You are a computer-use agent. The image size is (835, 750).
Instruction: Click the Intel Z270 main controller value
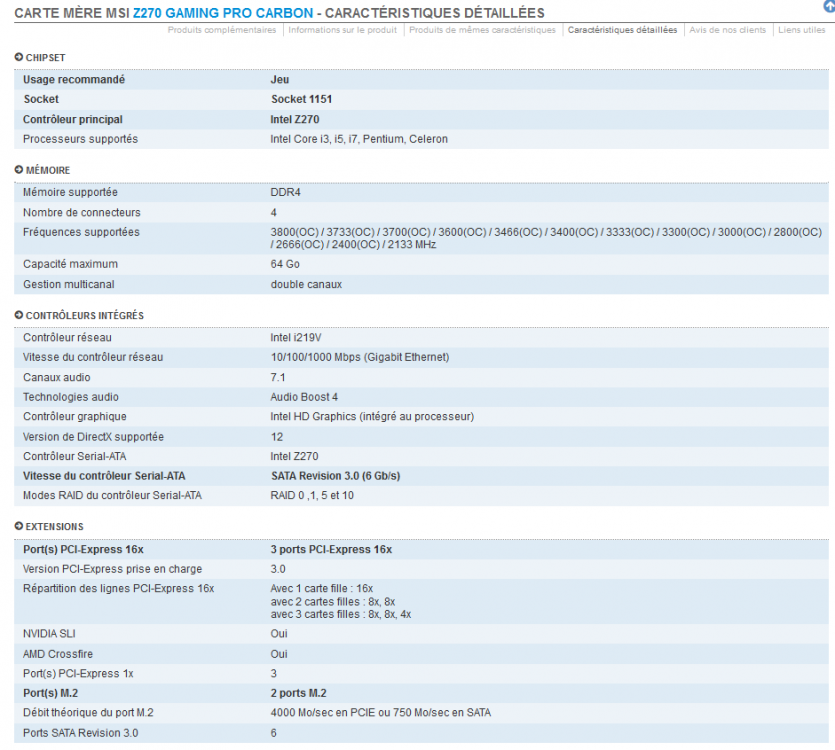[x=294, y=119]
